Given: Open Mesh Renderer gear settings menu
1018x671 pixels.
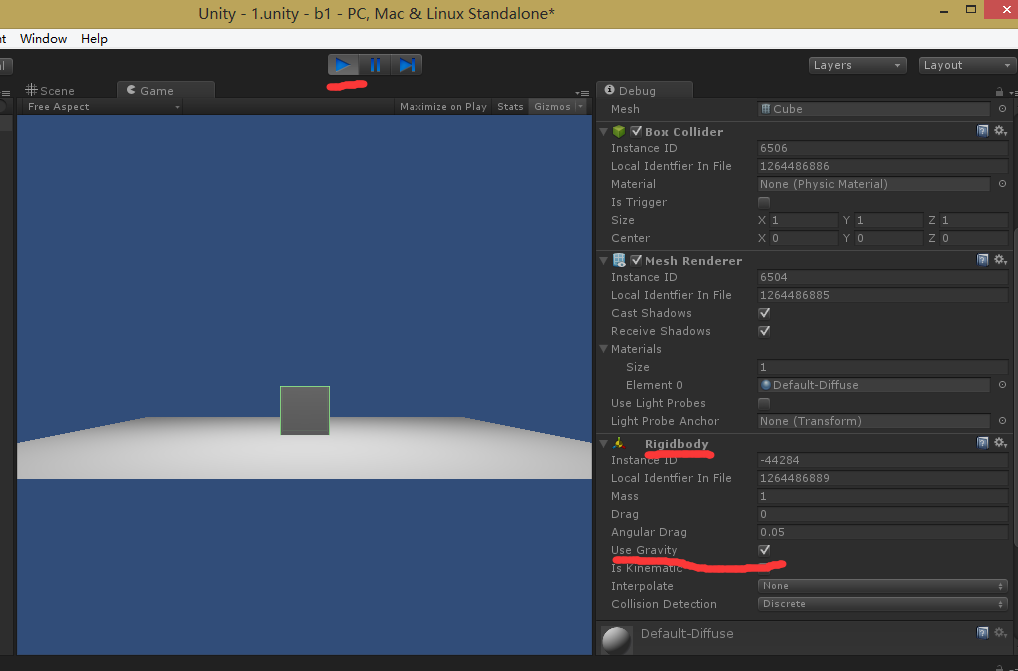Looking at the screenshot, I should [x=1000, y=260].
